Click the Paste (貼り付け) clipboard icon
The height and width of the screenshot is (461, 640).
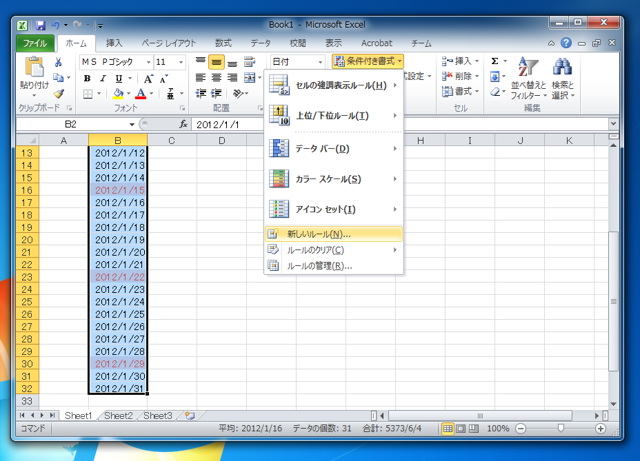click(x=34, y=67)
